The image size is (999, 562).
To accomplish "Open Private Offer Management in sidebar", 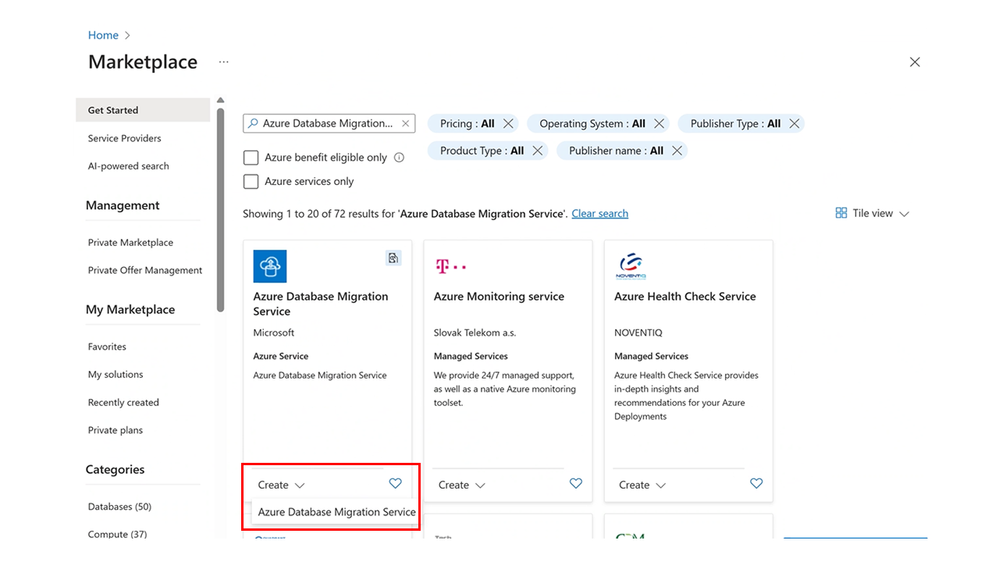I will click(x=145, y=271).
